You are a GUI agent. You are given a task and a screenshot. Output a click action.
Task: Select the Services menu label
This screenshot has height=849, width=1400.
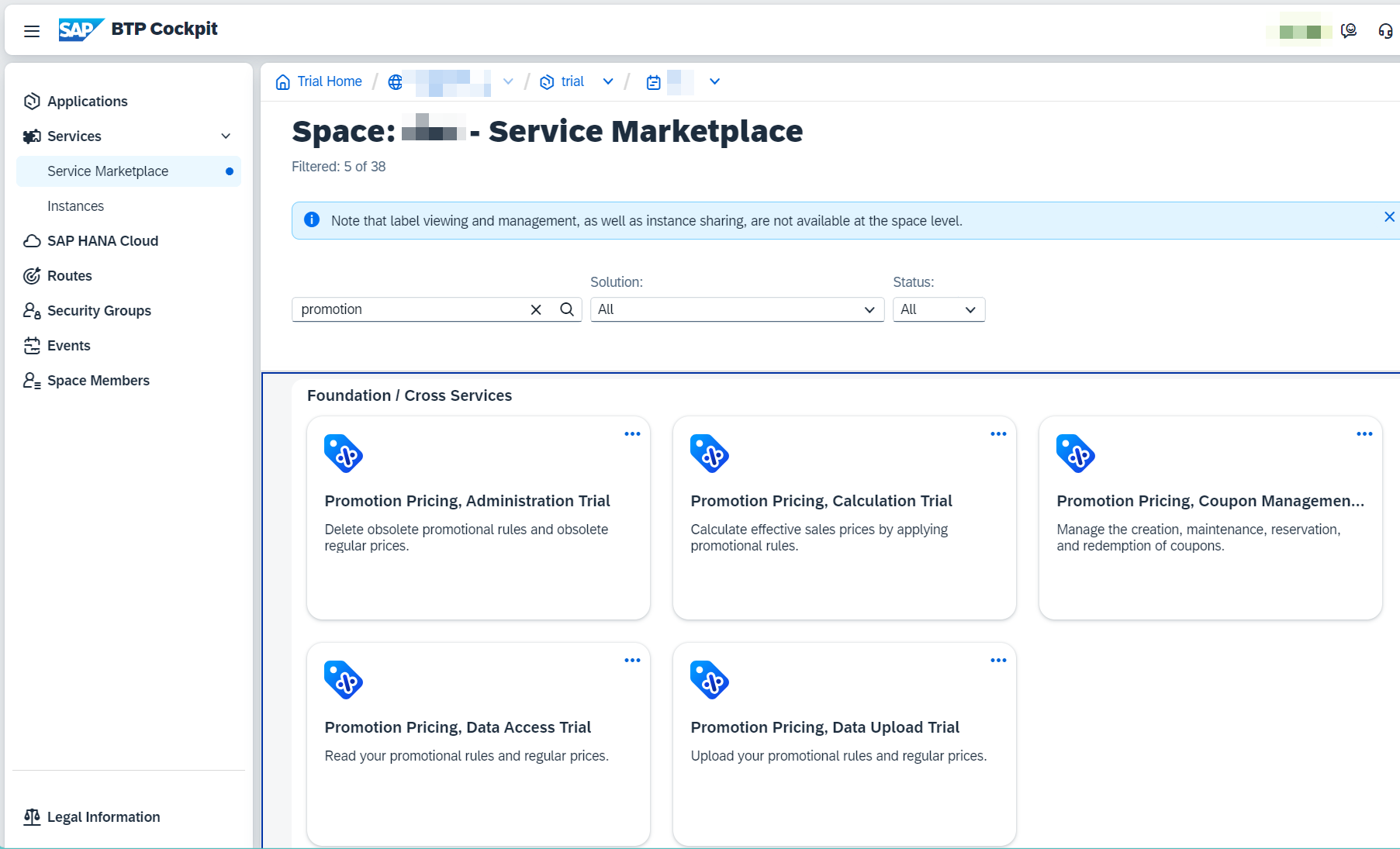tap(74, 136)
